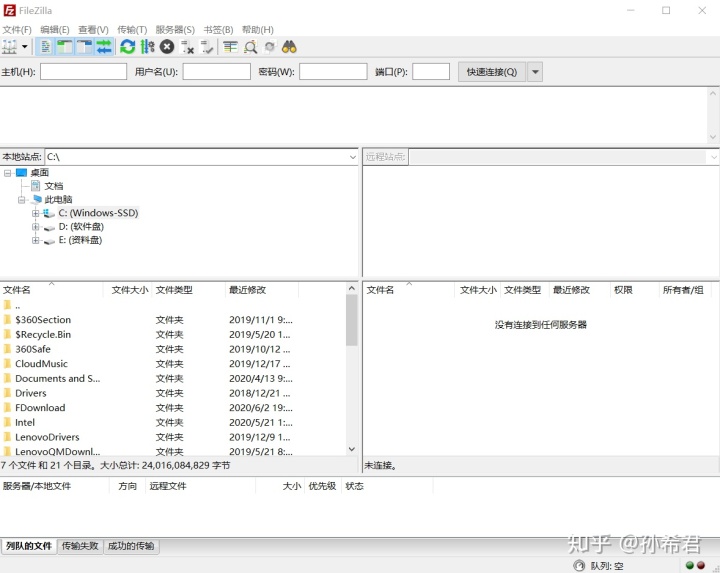The image size is (720, 573).
Task: Select the E: (资料盘) drive label
Action: (80, 240)
